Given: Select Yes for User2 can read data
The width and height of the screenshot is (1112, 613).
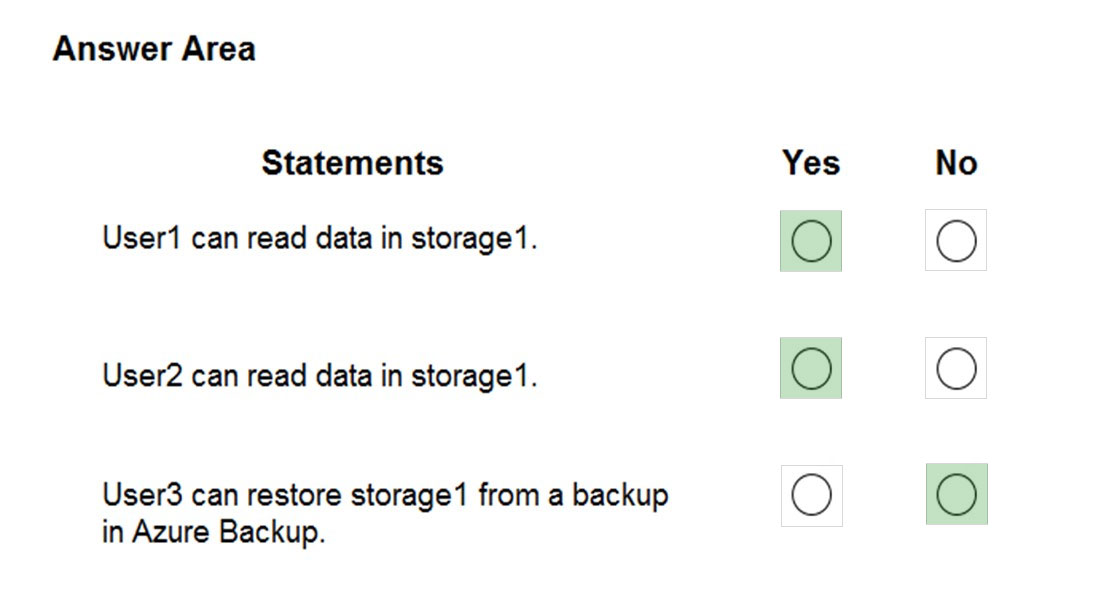Looking at the screenshot, I should (811, 368).
